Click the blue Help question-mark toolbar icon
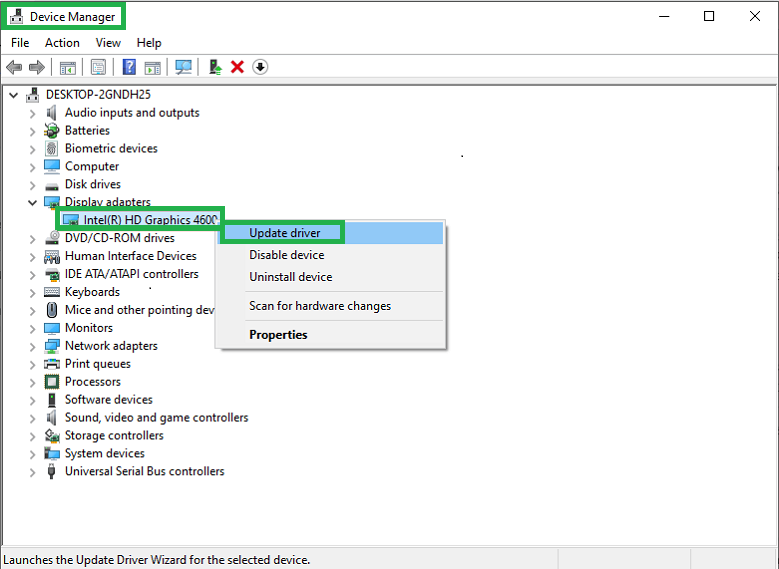Viewport: 779px width, 569px height. point(129,67)
